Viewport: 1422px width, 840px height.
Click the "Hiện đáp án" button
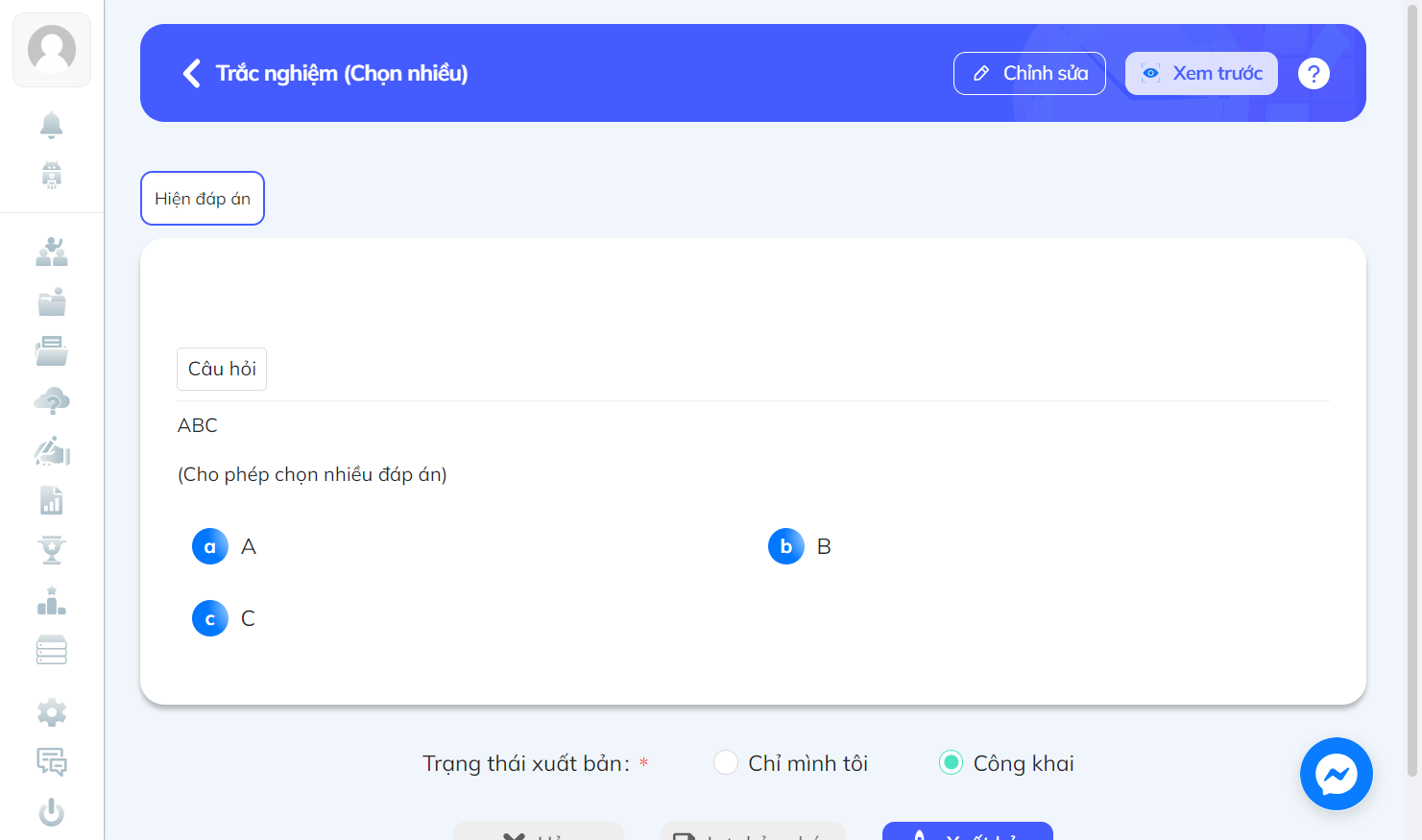[203, 199]
